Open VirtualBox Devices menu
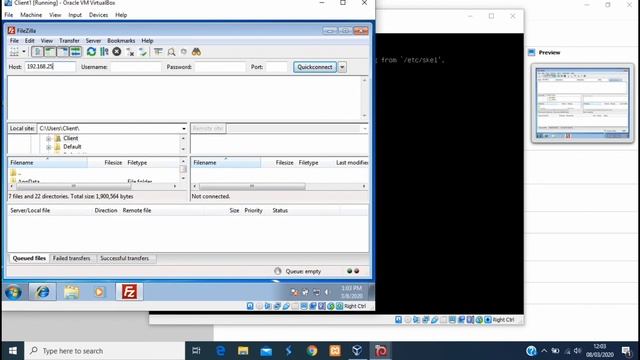The image size is (640, 360). coord(98,15)
